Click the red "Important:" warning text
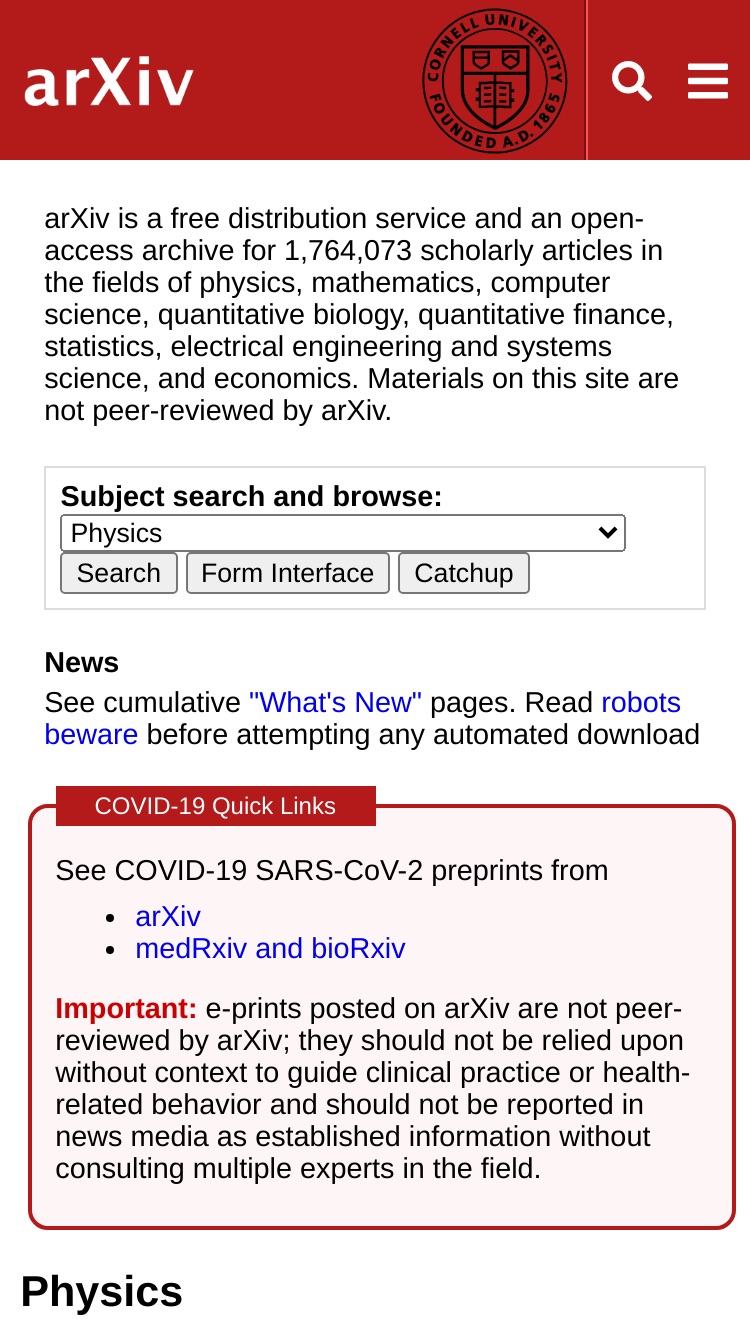750x1334 pixels. coord(126,1009)
